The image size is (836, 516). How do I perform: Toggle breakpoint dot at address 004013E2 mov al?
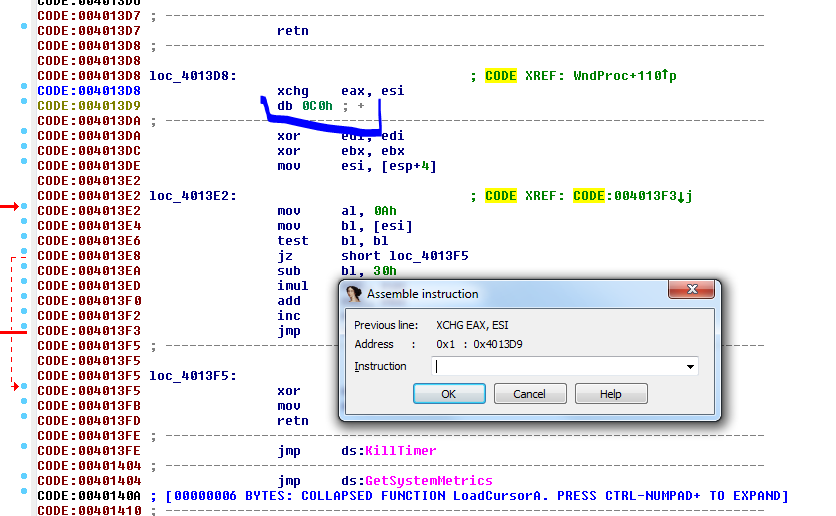25,211
